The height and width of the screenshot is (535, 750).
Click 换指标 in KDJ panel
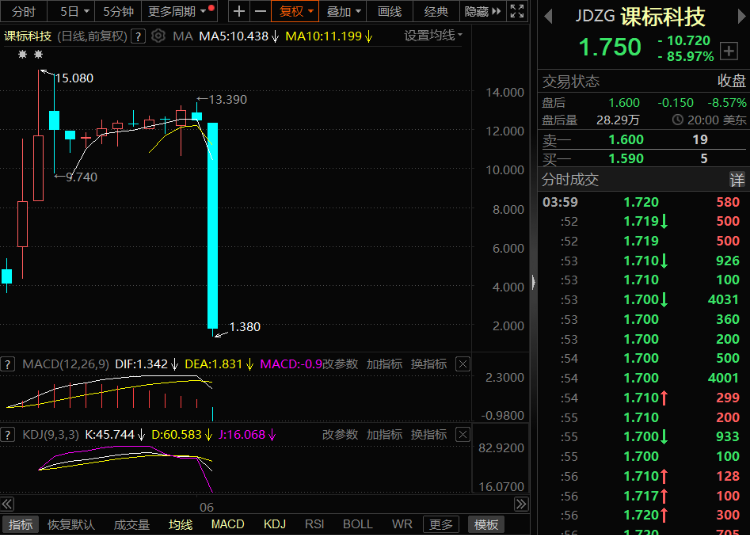pos(429,435)
